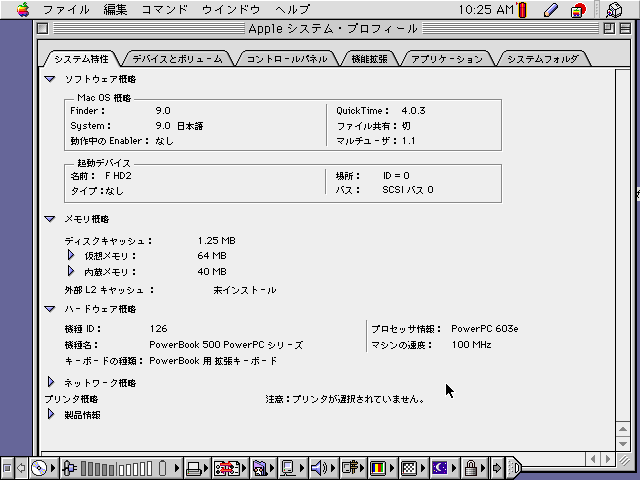The image size is (640, 480).
Task: Expand the 製品情報 section
Action: pyautogui.click(x=51, y=414)
